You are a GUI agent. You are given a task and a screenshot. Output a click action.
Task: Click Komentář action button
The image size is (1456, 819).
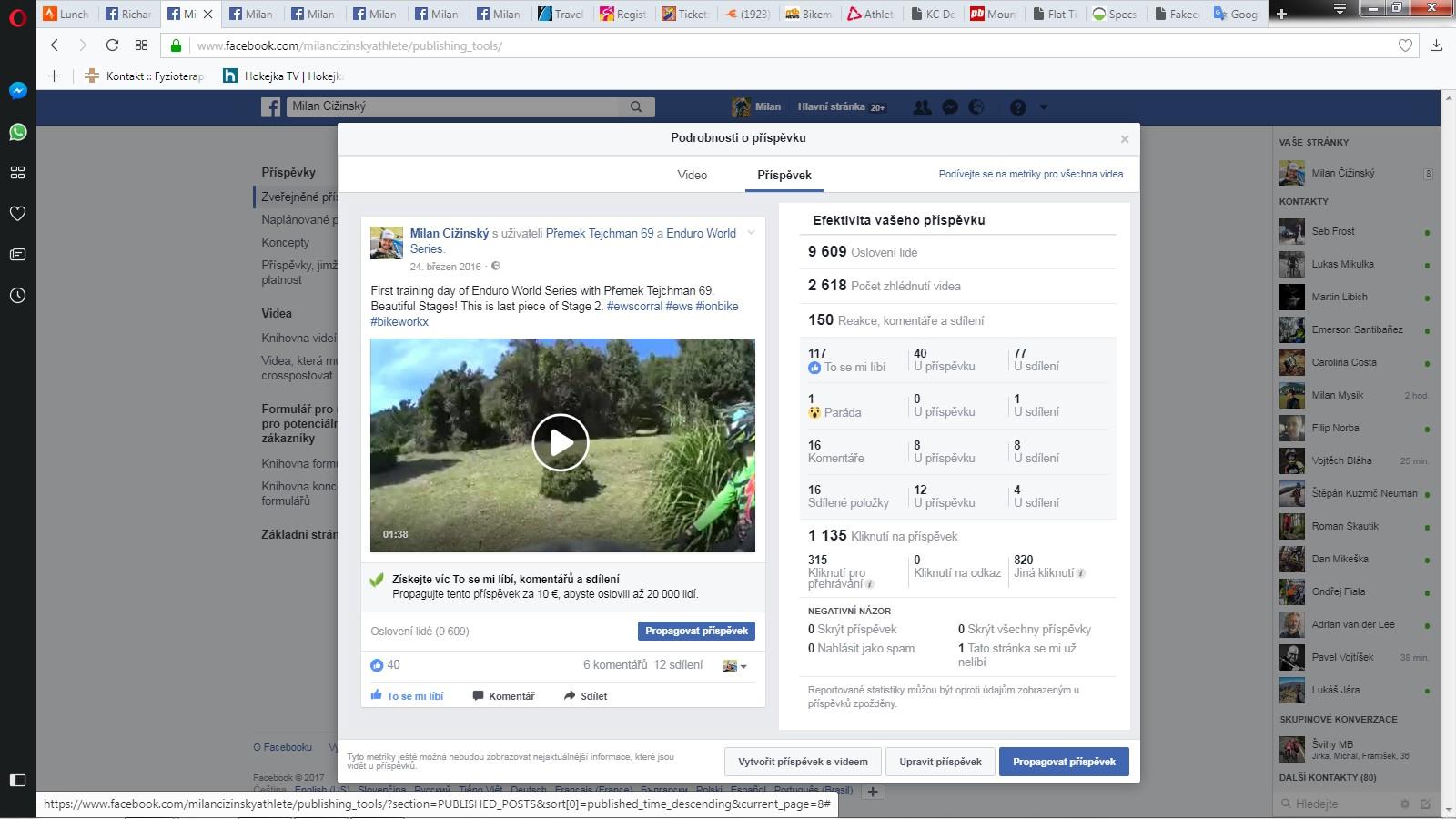click(x=503, y=695)
